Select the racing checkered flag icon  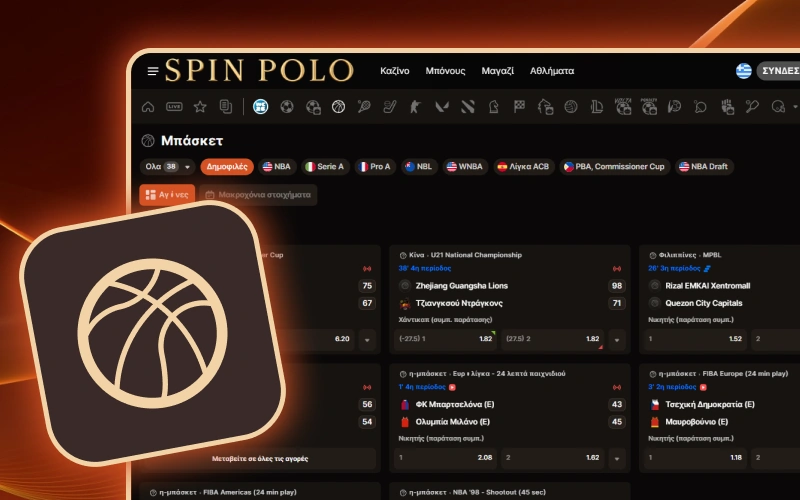[519, 107]
